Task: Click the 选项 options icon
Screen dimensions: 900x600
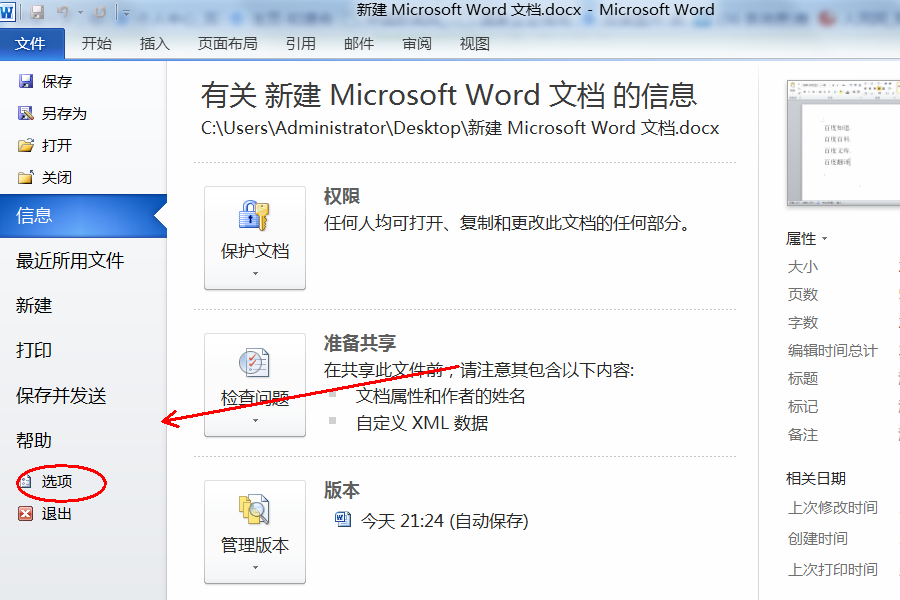Action: pyautogui.click(x=26, y=481)
